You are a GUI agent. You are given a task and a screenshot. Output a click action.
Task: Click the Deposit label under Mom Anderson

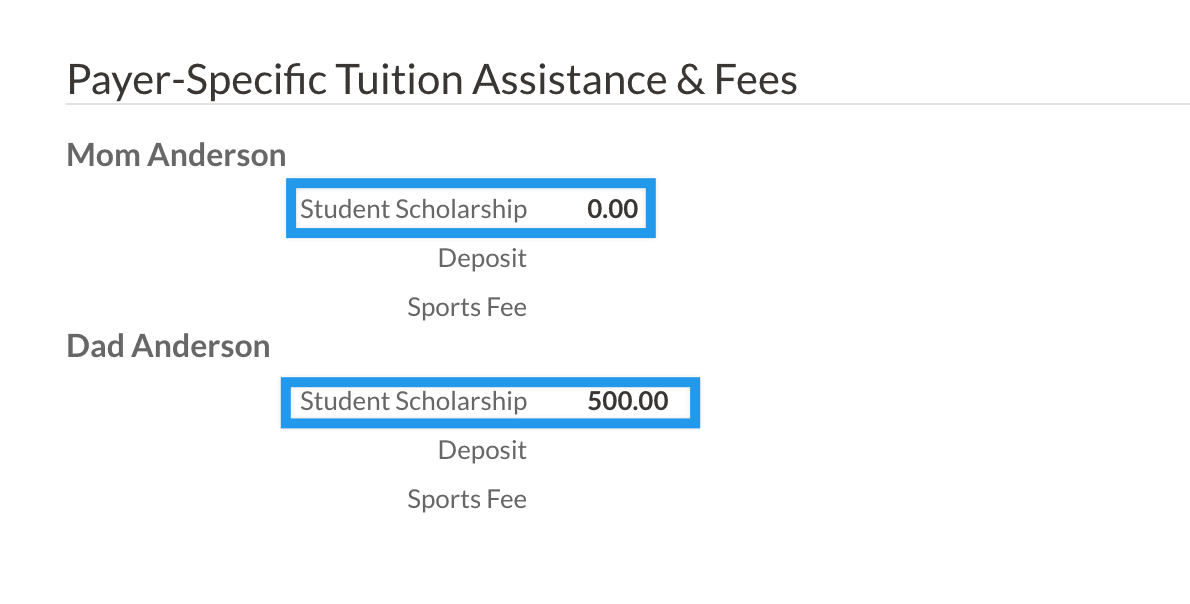coord(482,258)
